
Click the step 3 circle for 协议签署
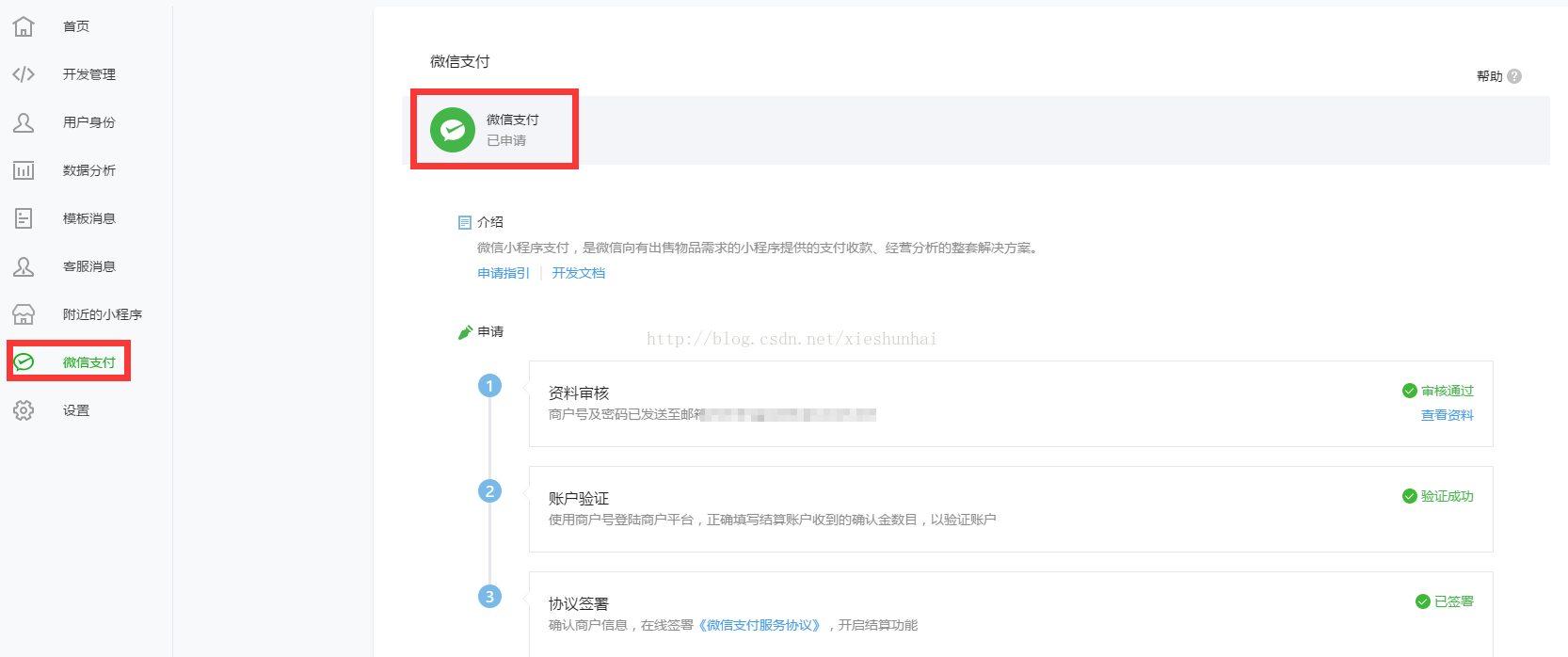click(489, 597)
